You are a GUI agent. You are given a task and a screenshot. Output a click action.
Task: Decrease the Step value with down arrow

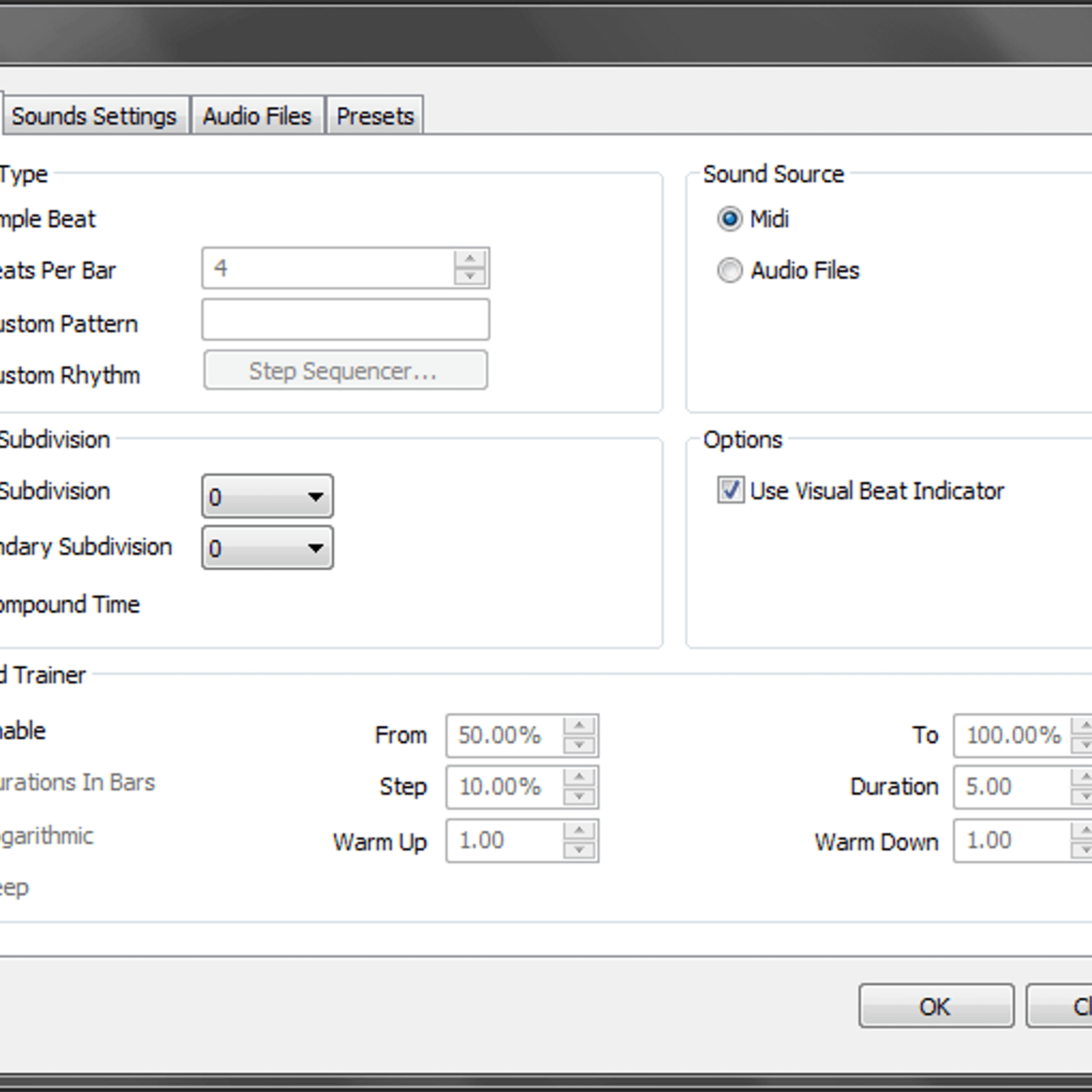click(579, 796)
